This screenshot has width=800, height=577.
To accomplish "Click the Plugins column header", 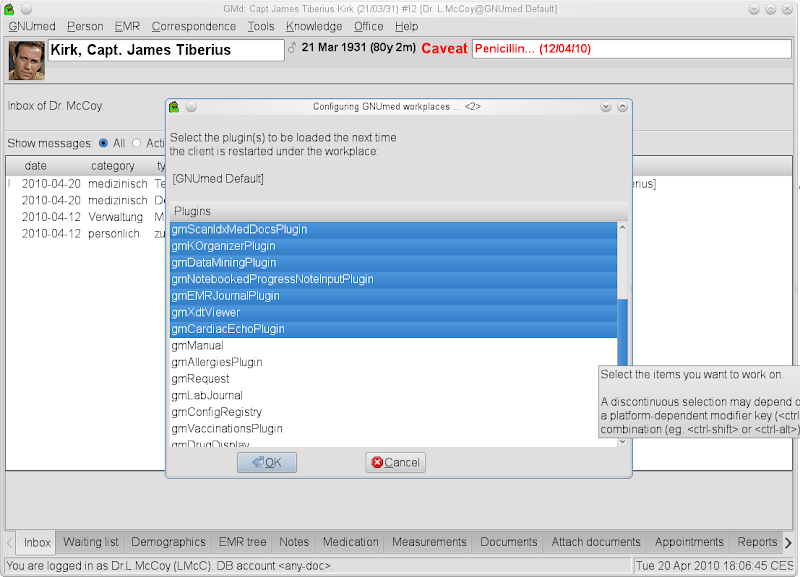I will pyautogui.click(x=398, y=211).
